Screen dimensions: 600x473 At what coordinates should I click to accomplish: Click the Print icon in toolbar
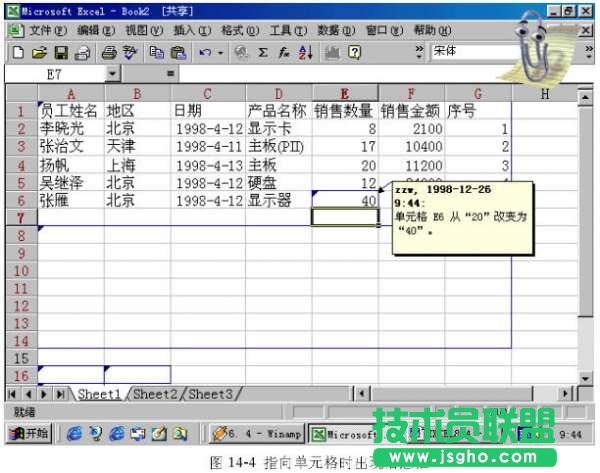(109, 52)
